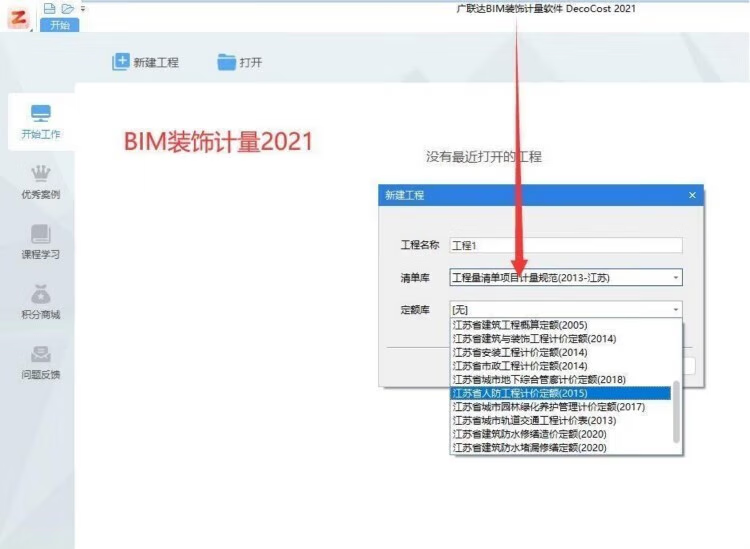Open the quick access toolbar dropdown arrow

pyautogui.click(x=83, y=9)
